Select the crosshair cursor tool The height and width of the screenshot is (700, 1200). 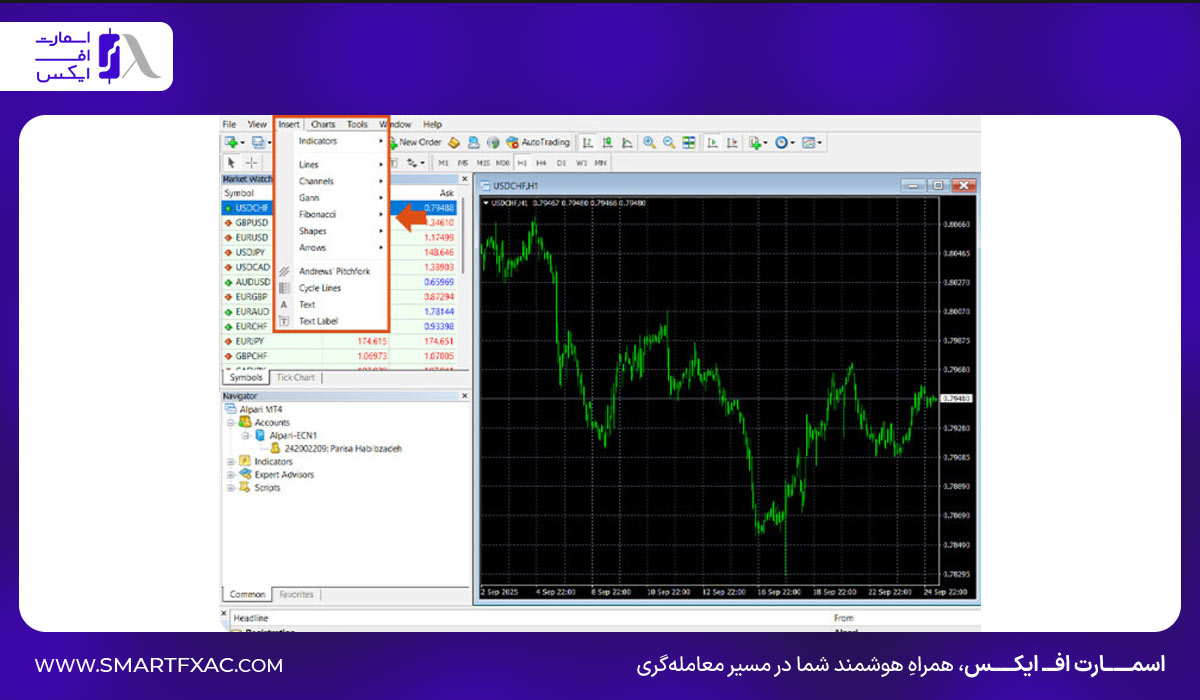pos(252,162)
